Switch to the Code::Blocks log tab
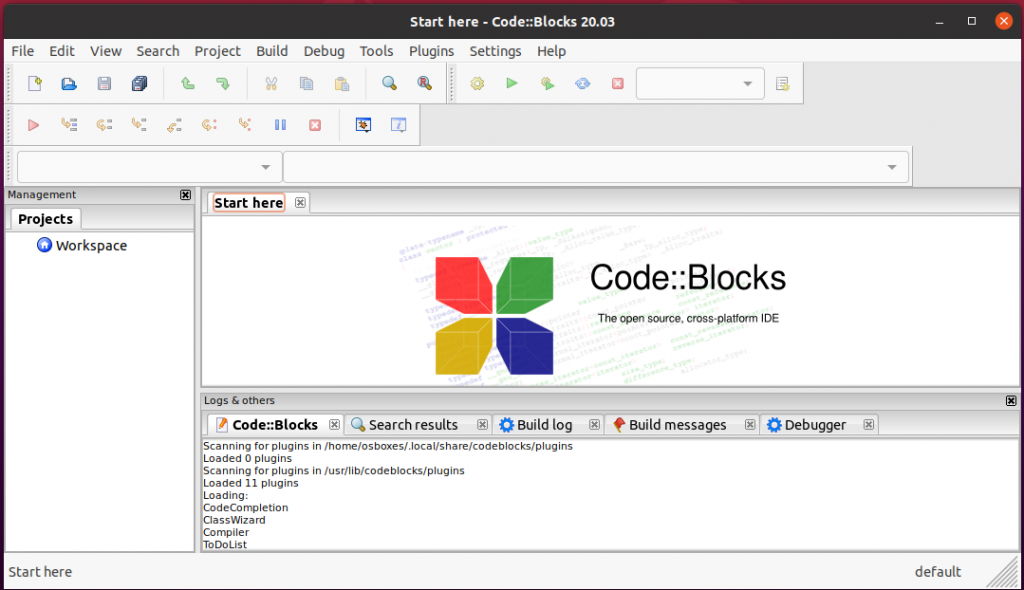 point(275,425)
